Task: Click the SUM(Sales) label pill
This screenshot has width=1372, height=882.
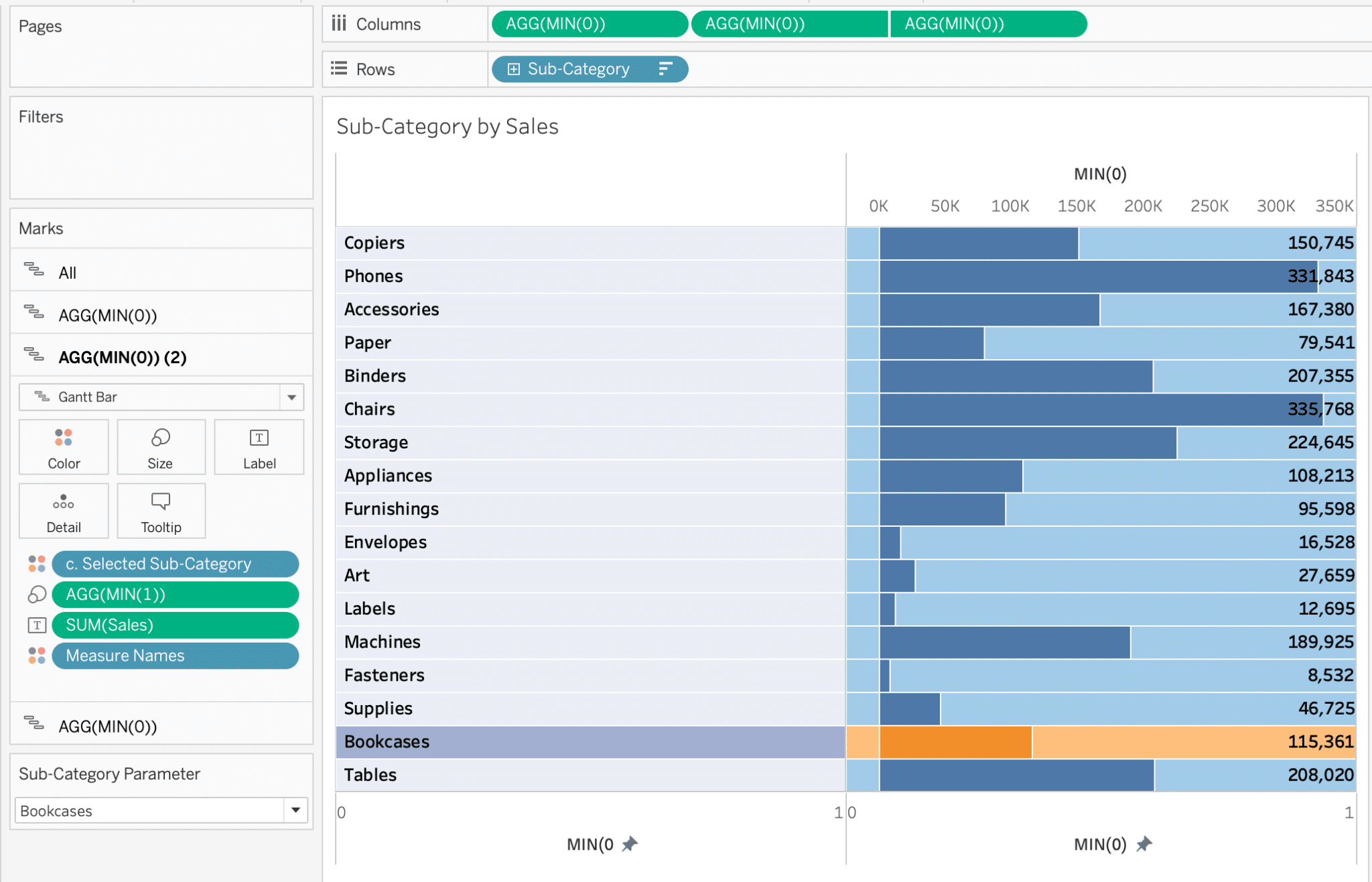Action: click(175, 625)
